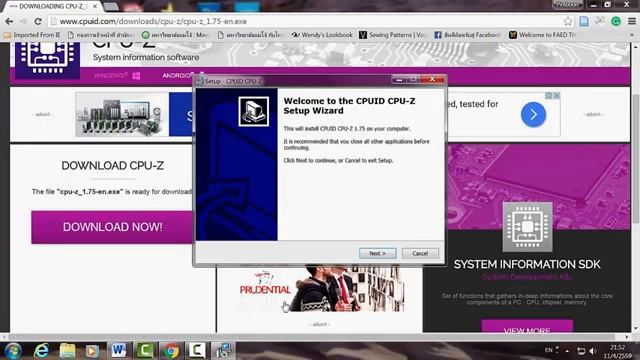This screenshot has height=360, width=640.
Task: Open Windows Media Player from the taskbar
Action: click(92, 351)
